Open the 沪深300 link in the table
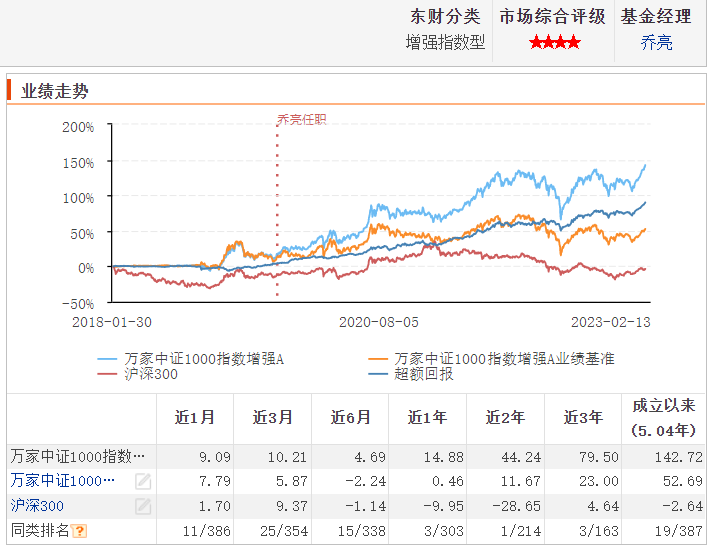The image size is (715, 550). pos(37,506)
